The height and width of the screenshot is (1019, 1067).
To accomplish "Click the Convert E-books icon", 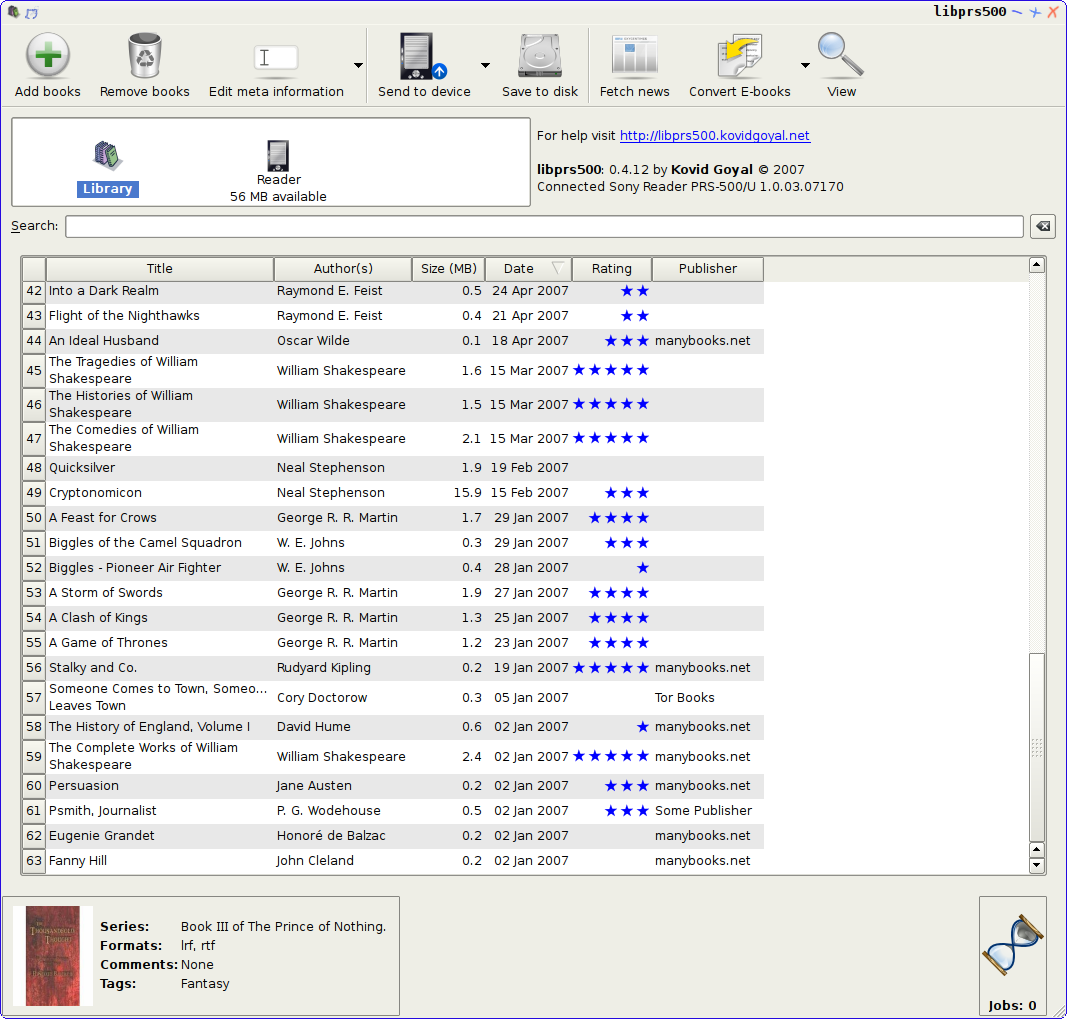I will (x=740, y=56).
